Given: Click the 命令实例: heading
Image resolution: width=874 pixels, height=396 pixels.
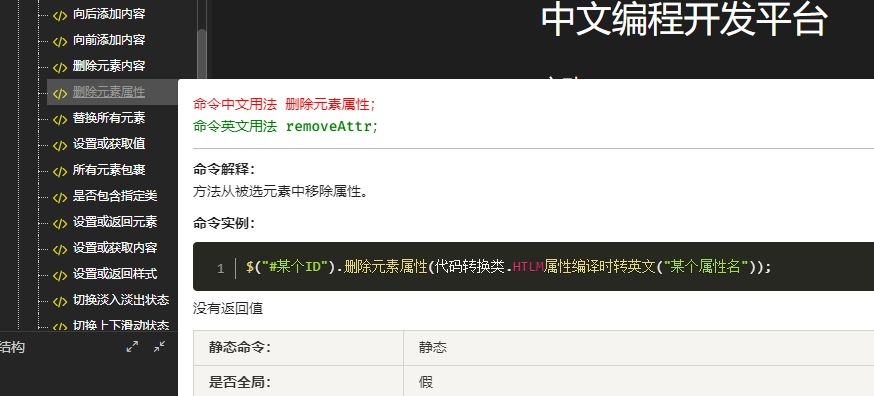Looking at the screenshot, I should [x=224, y=224].
